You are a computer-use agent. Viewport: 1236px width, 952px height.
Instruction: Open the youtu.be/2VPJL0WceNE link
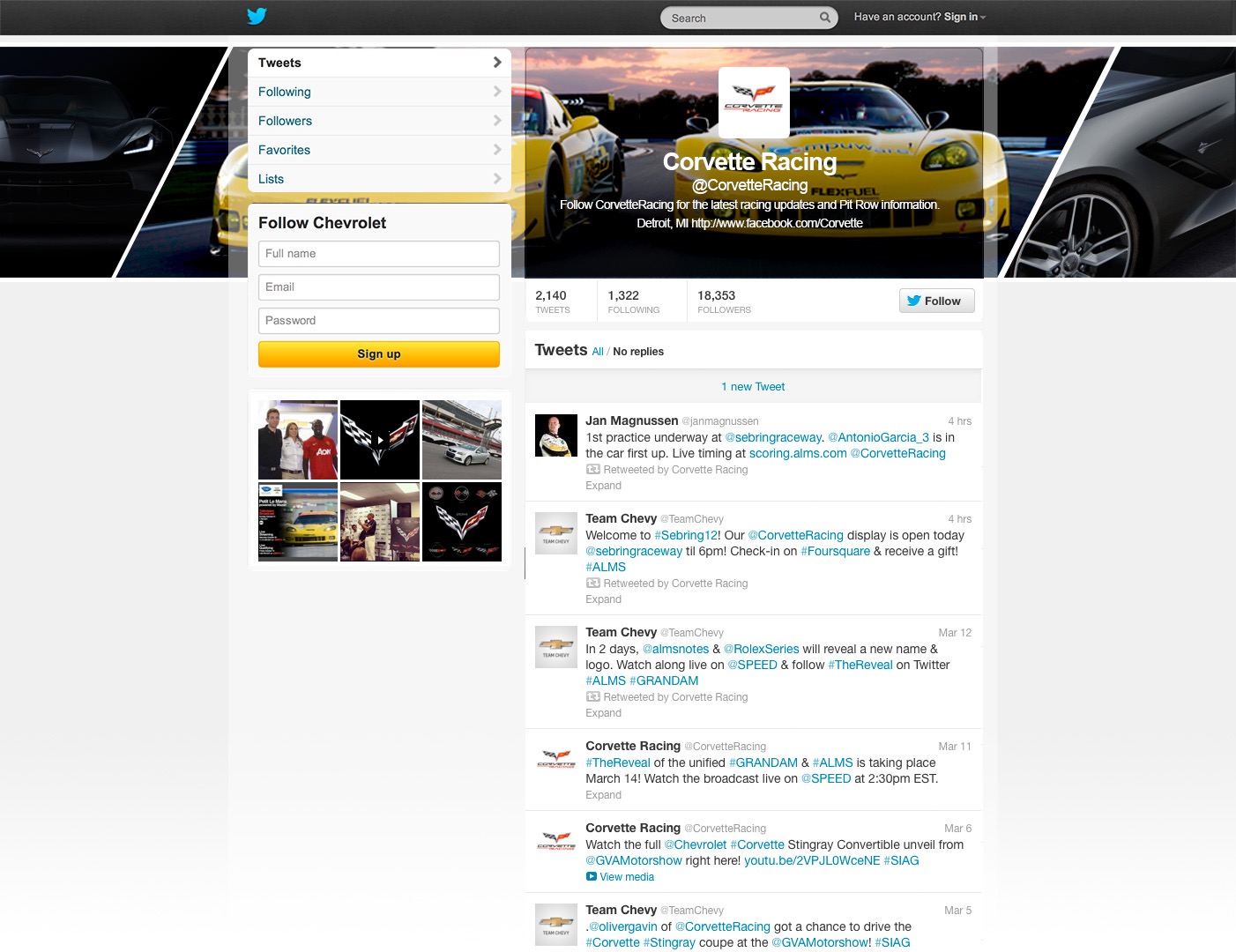(x=812, y=860)
